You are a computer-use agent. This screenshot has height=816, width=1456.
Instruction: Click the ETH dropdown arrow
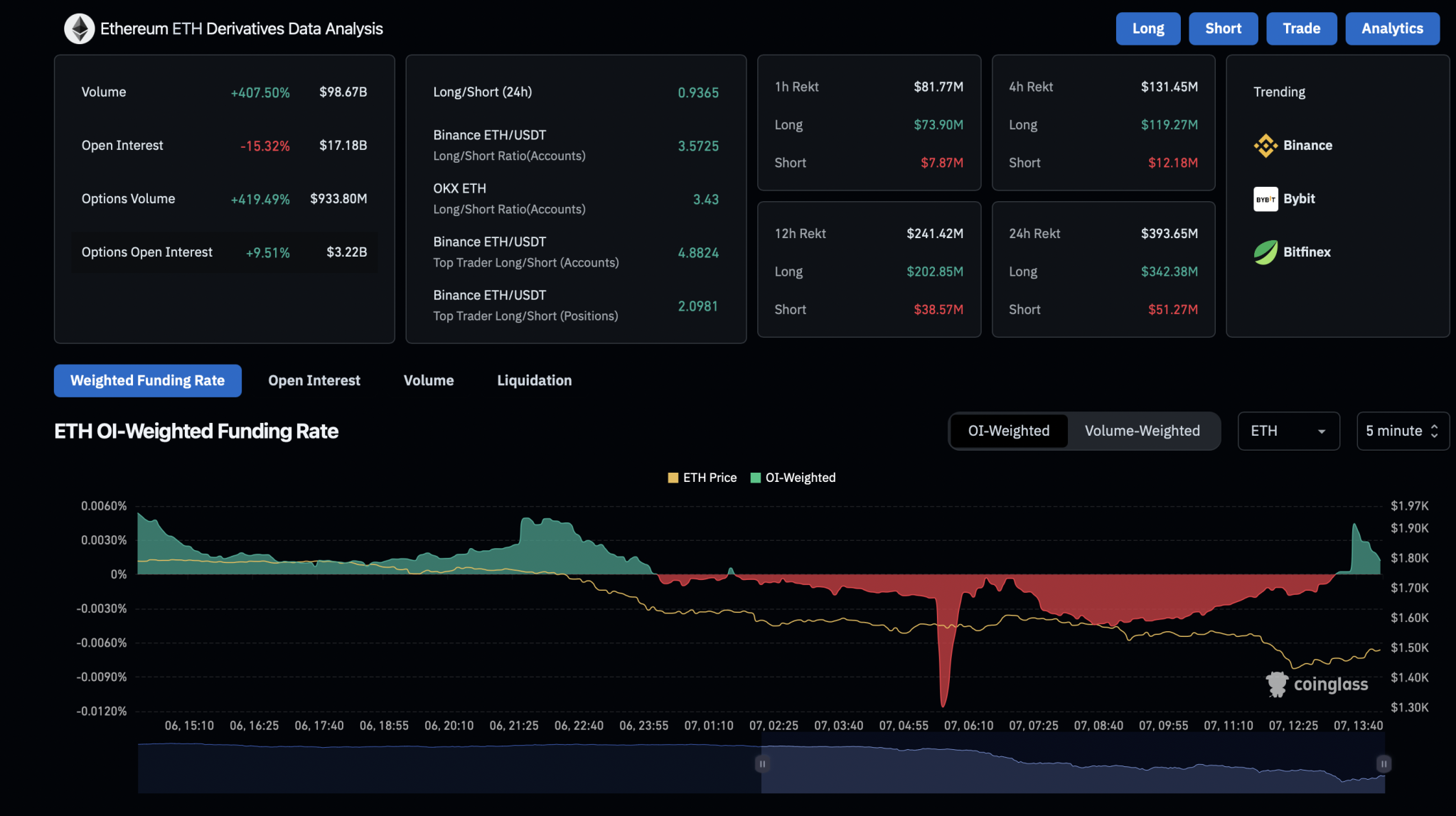click(x=1322, y=431)
